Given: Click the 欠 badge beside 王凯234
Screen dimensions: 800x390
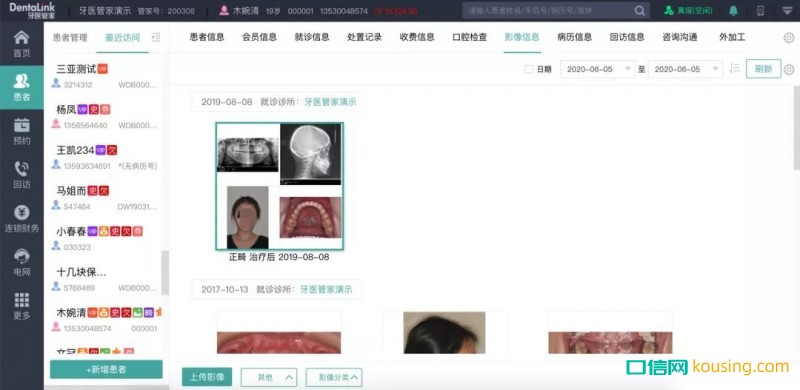Looking at the screenshot, I should click(x=112, y=150).
